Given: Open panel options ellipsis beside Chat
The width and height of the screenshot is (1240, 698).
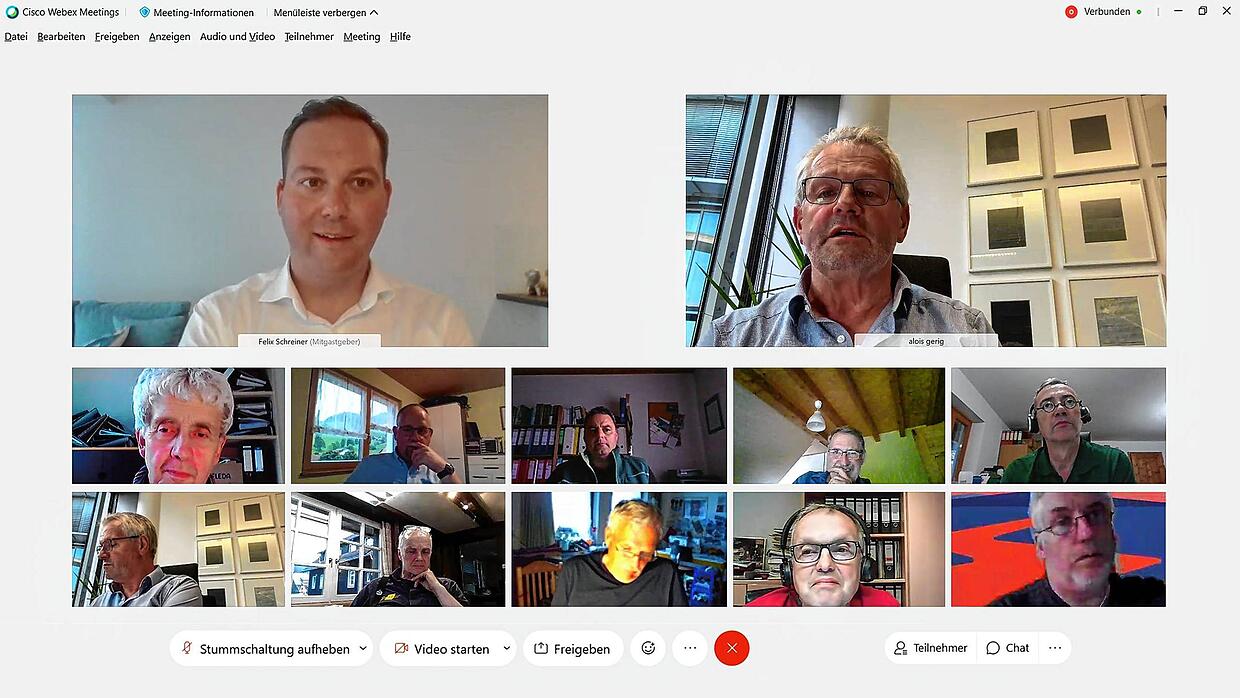Looking at the screenshot, I should (1055, 648).
